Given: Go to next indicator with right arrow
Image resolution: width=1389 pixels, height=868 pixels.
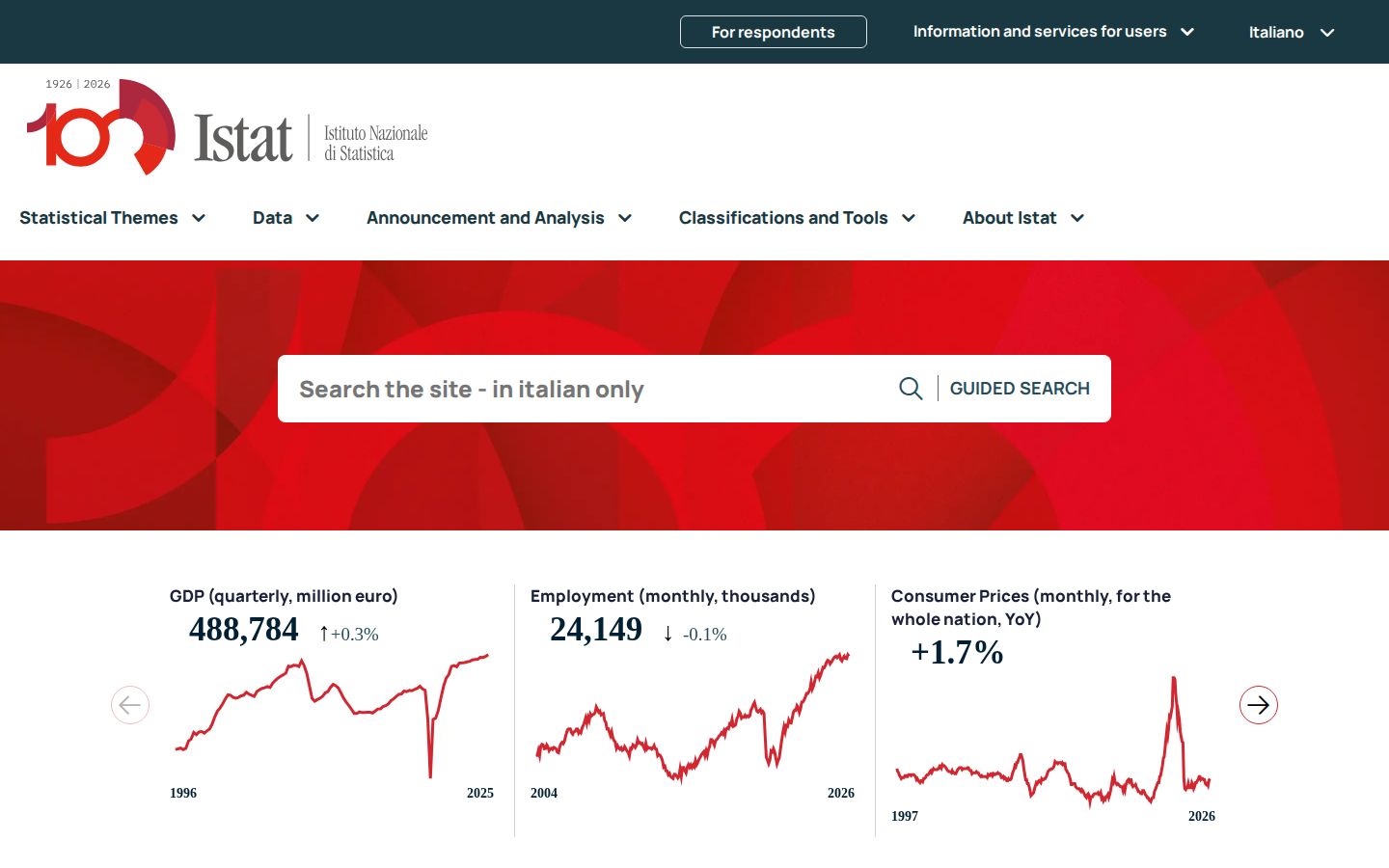Looking at the screenshot, I should [1259, 705].
